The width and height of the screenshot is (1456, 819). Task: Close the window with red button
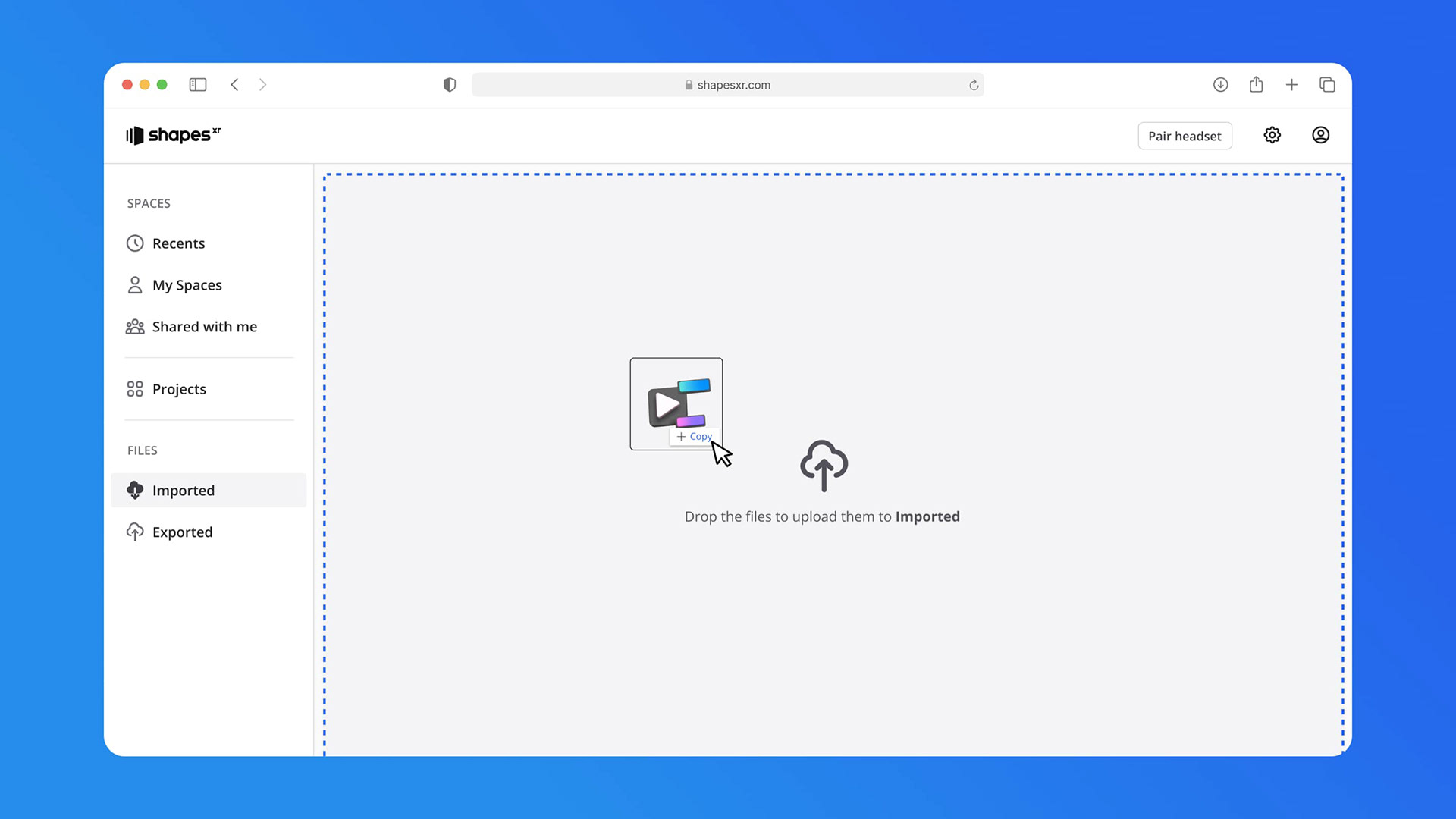127,85
